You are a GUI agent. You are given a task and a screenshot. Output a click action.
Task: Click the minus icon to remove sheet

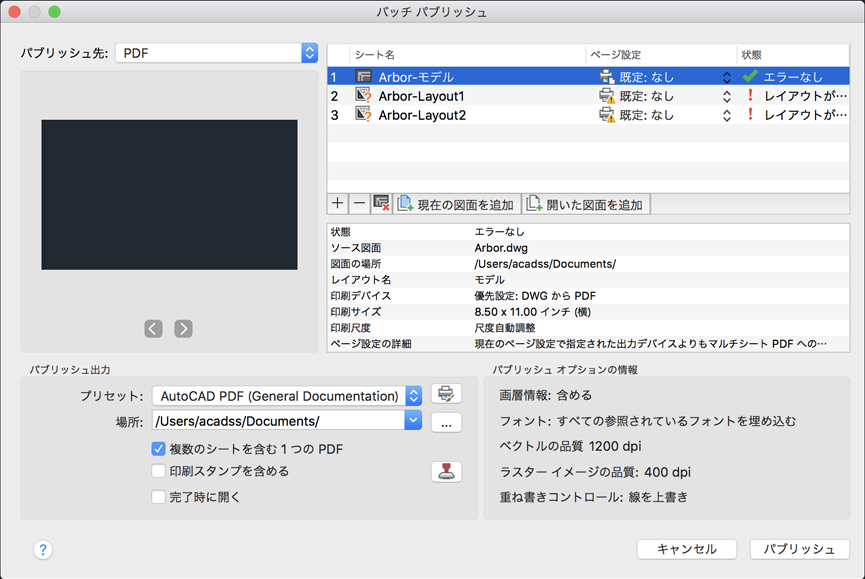[359, 204]
